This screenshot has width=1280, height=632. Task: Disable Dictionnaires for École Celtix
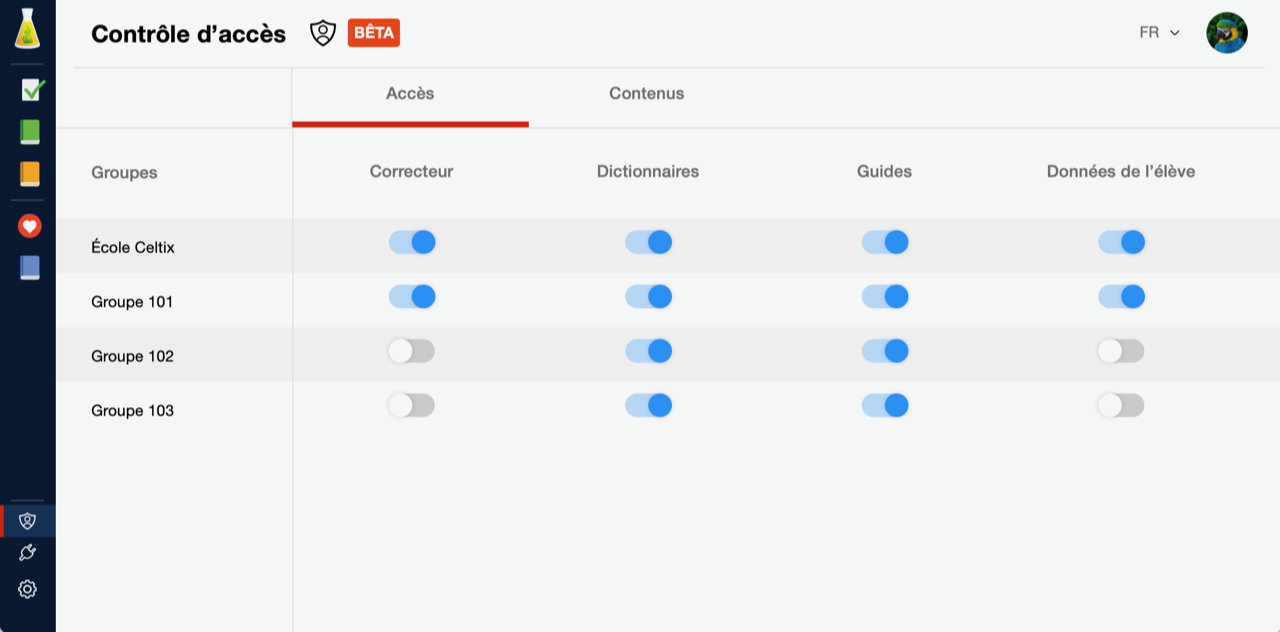(648, 242)
